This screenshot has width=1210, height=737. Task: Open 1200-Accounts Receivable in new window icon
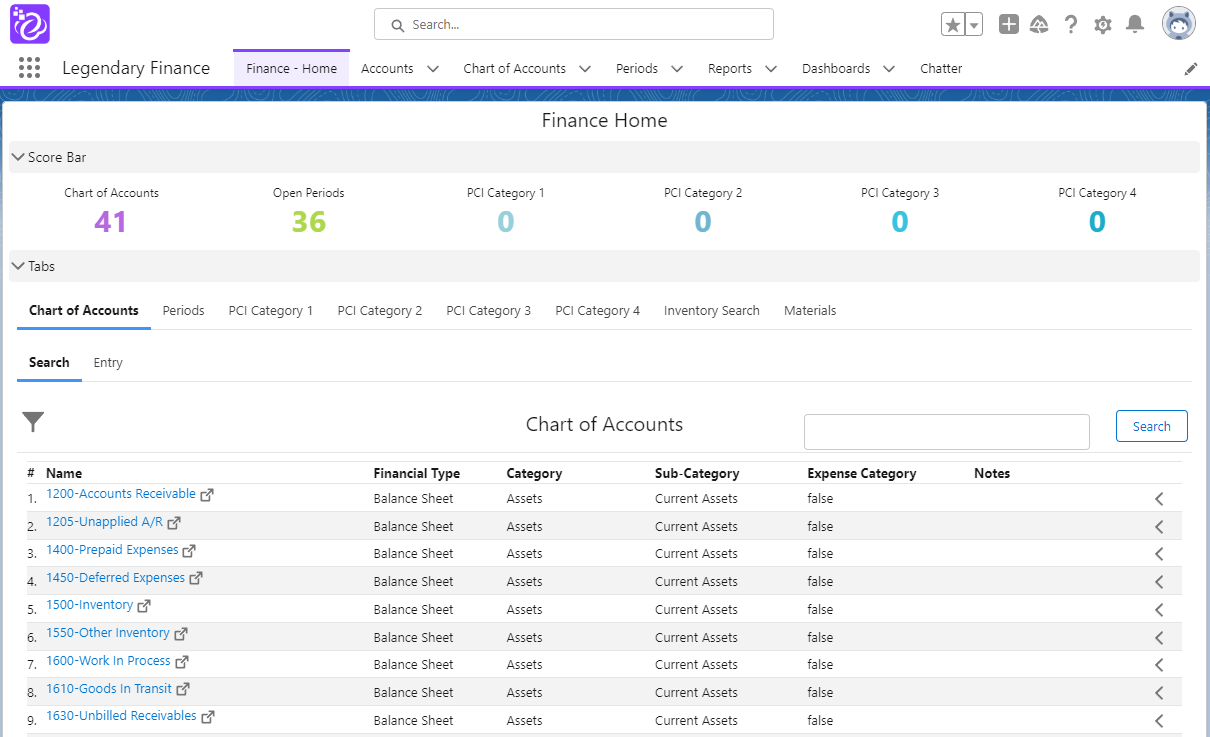(x=207, y=495)
